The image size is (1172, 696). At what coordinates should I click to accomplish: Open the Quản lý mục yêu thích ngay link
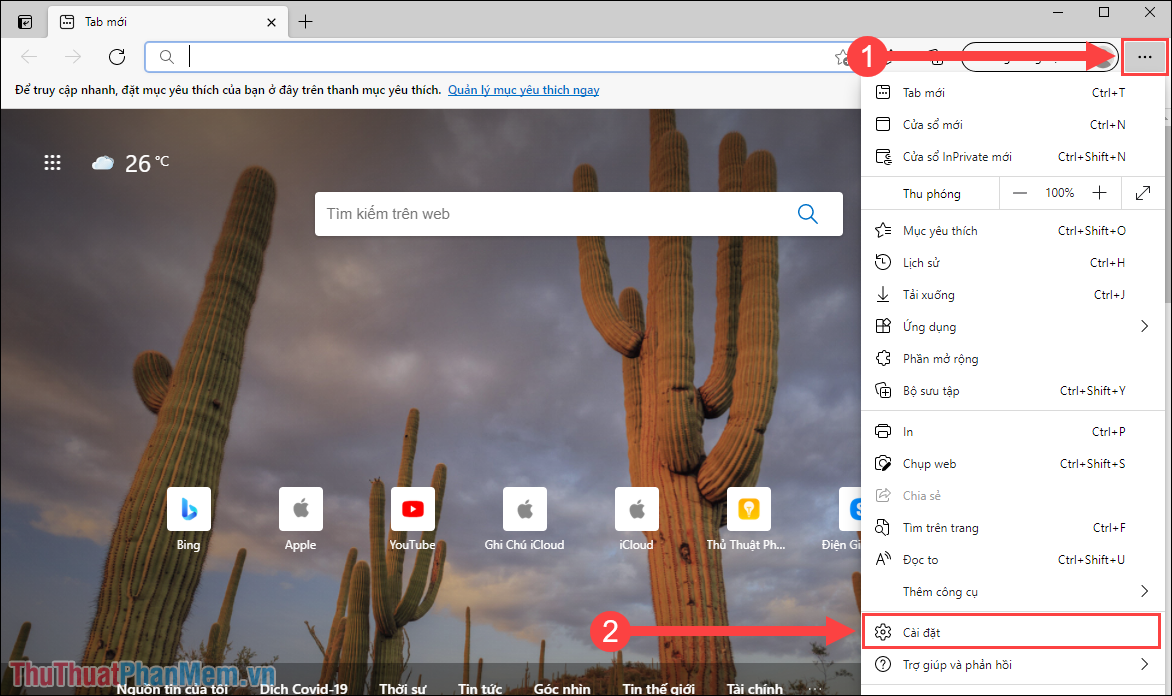pyautogui.click(x=524, y=89)
